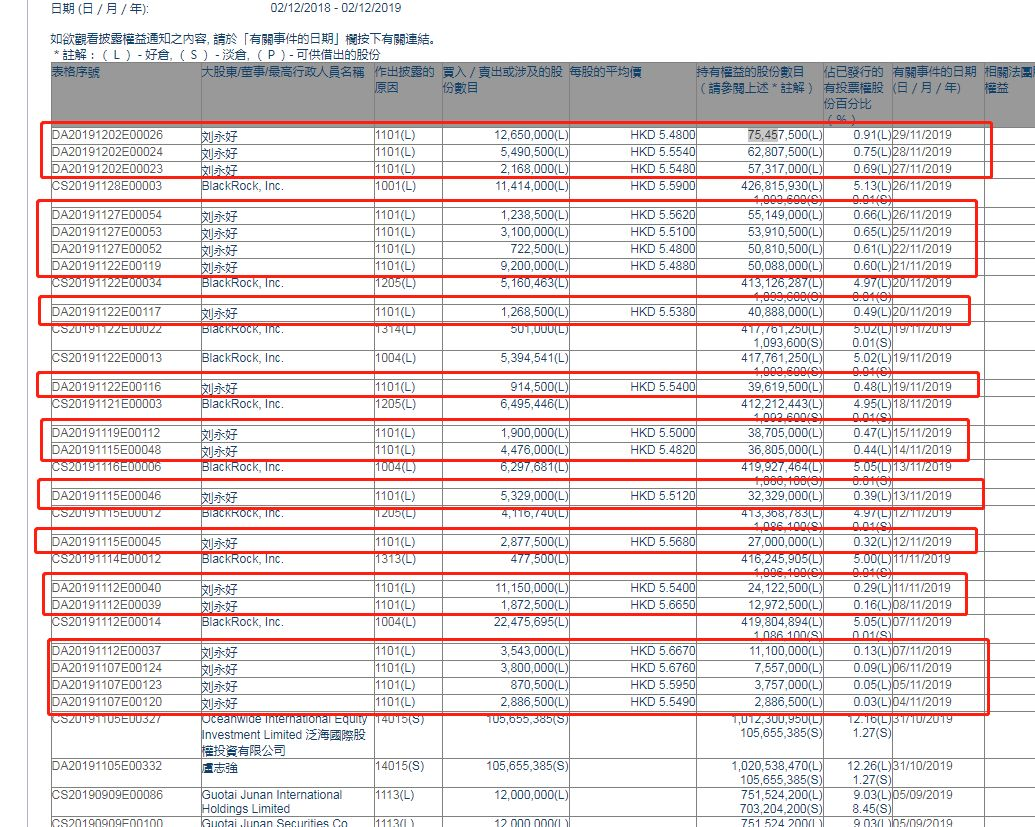Click form serial number DA20191119E00112
This screenshot has width=1035, height=827.
click(107, 433)
